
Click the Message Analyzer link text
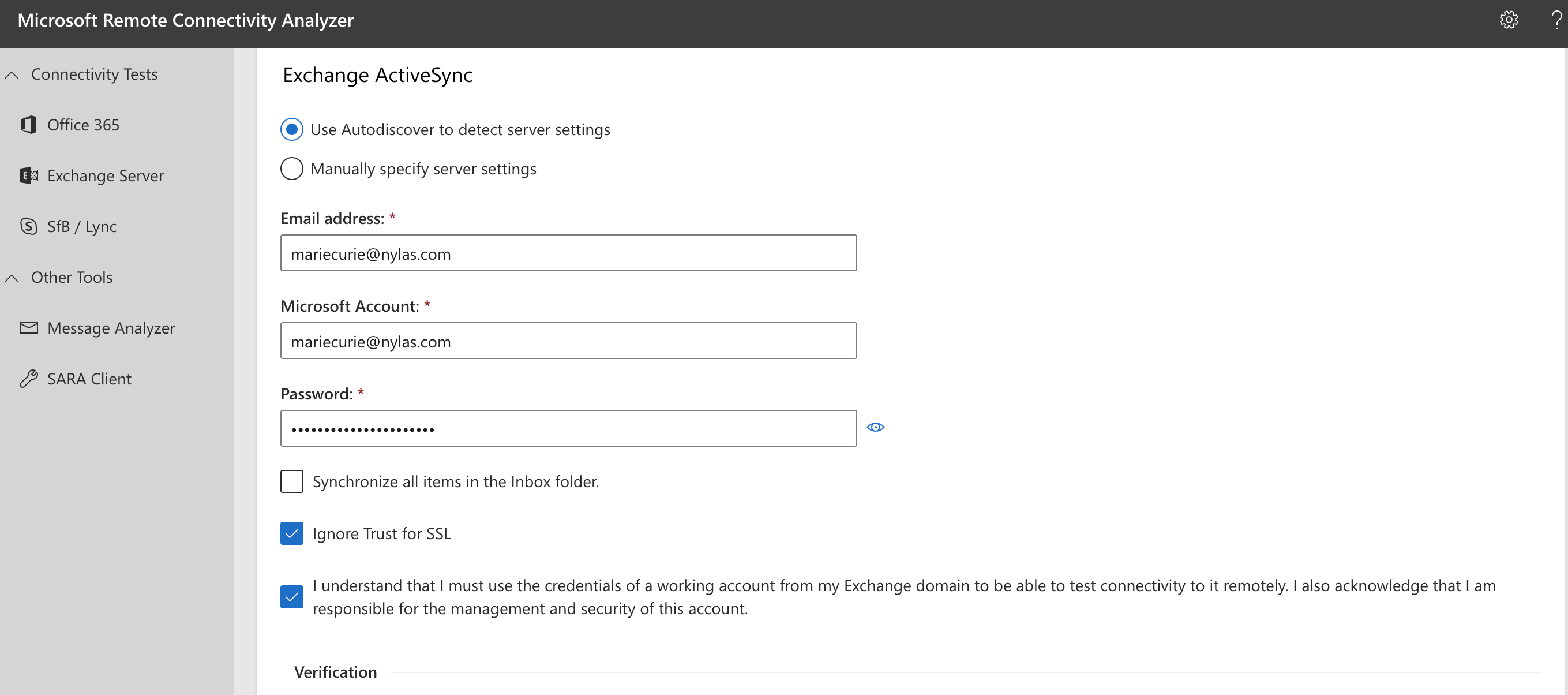(x=111, y=328)
